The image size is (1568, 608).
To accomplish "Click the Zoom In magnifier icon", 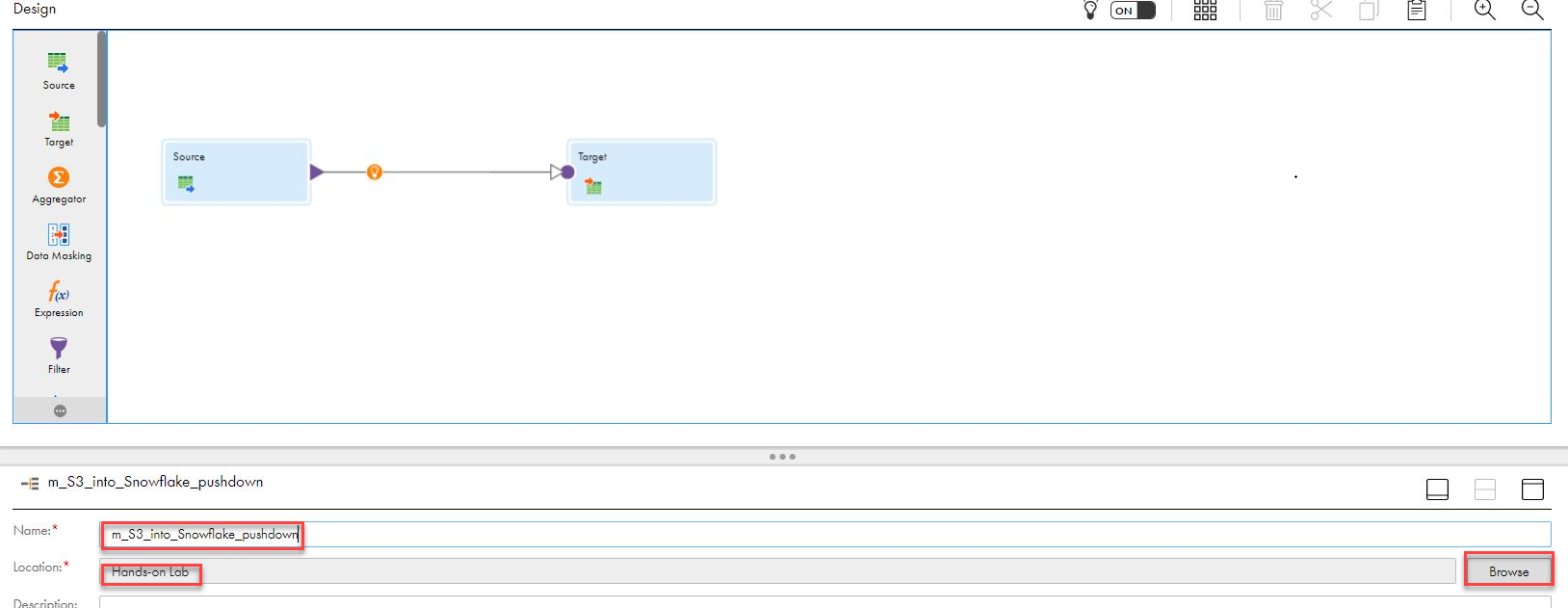I will (1484, 11).
